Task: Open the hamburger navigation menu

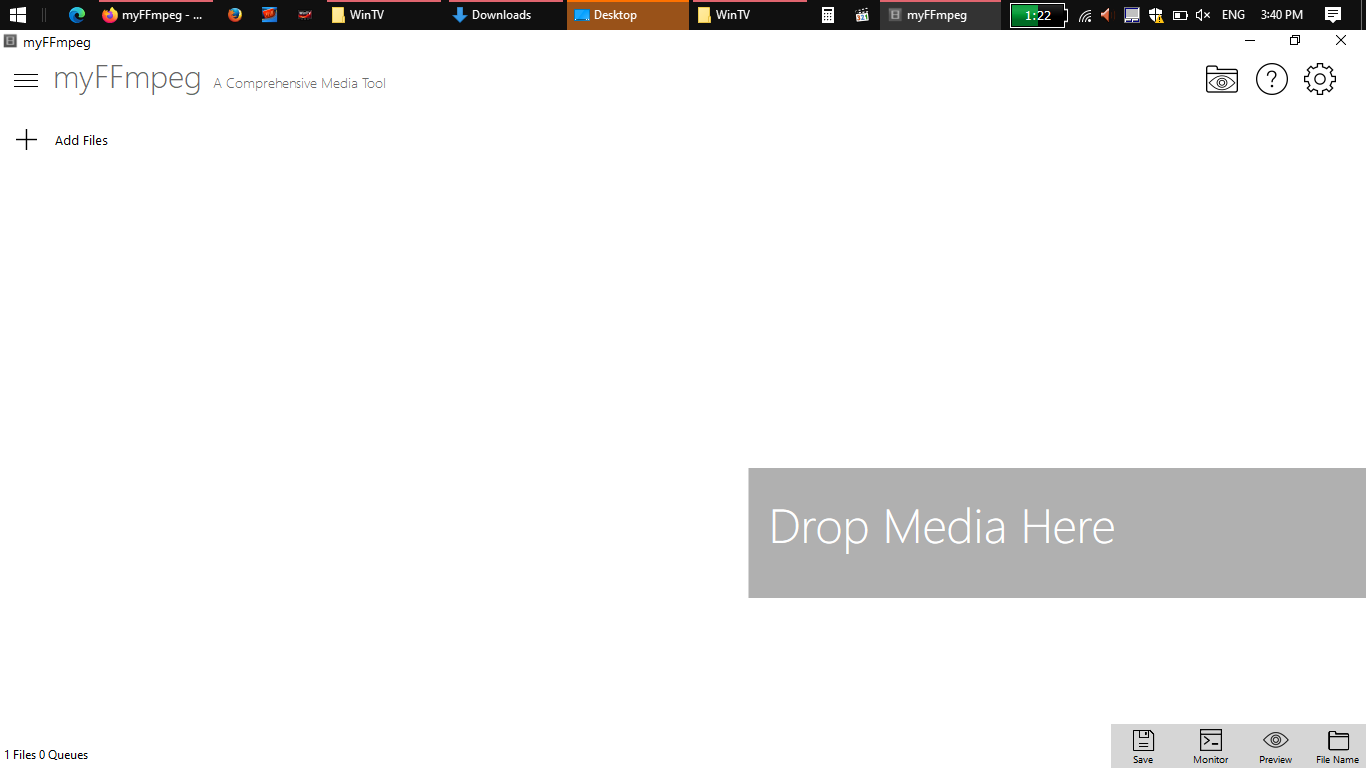Action: click(26, 81)
